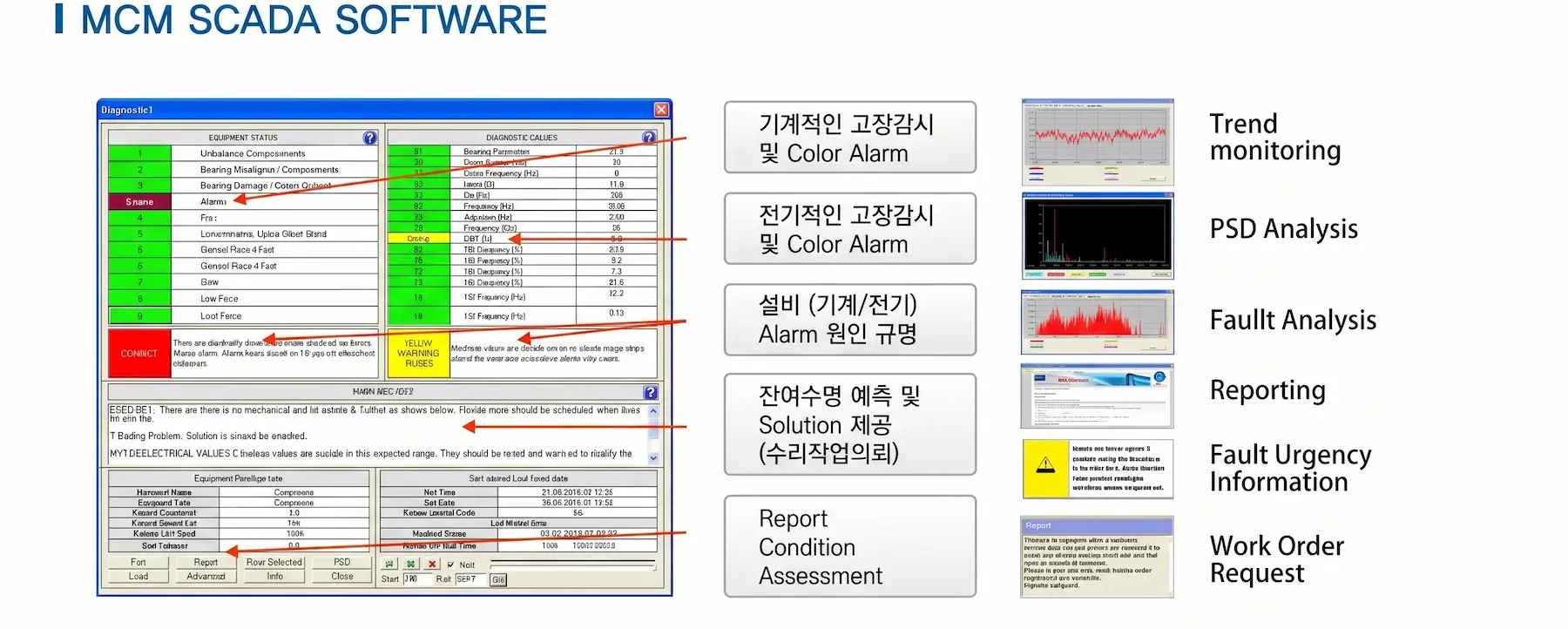Select the red CONNICT alarm block

tap(139, 354)
